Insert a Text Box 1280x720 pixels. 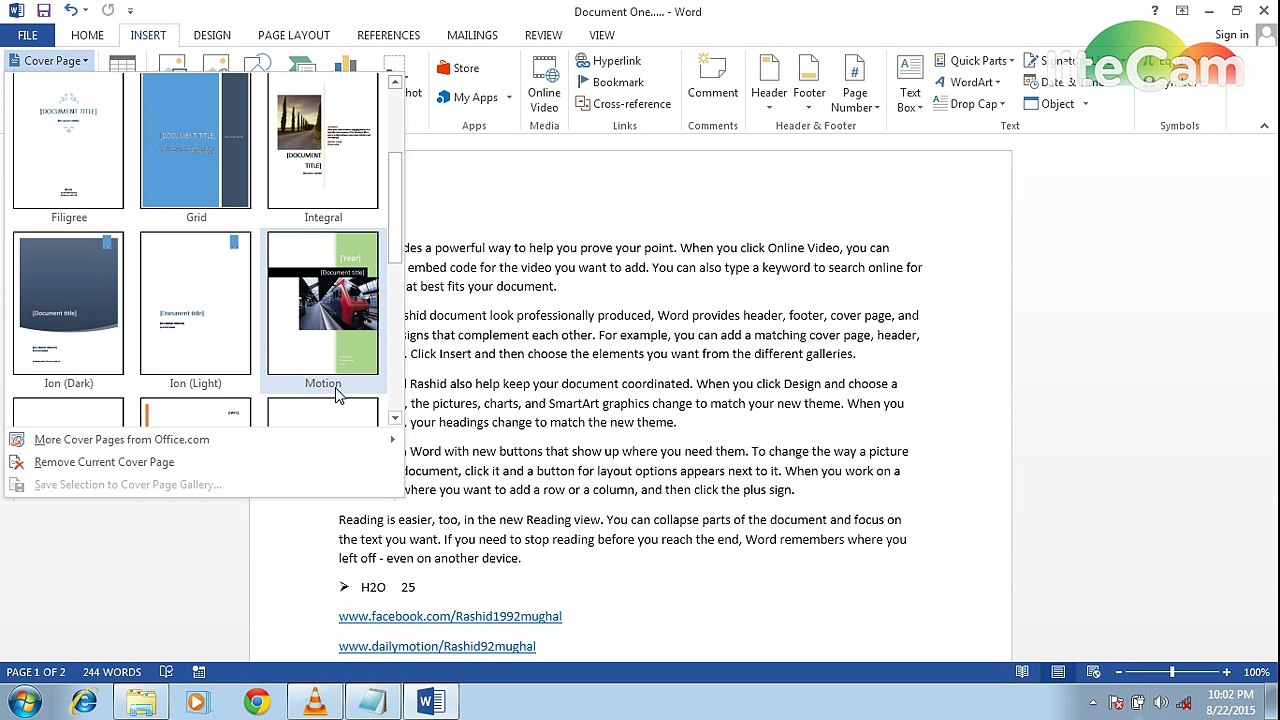coord(910,84)
